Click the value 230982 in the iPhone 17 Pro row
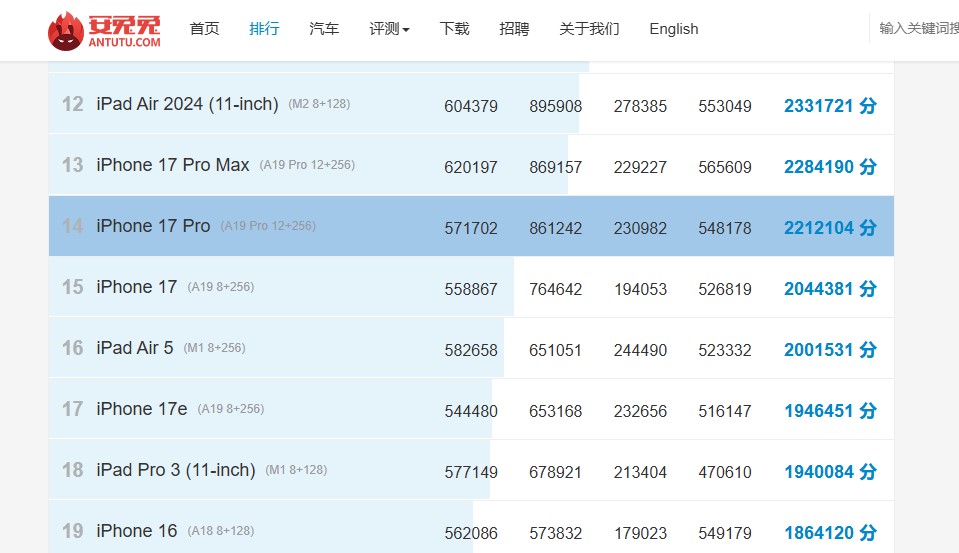 coord(640,228)
